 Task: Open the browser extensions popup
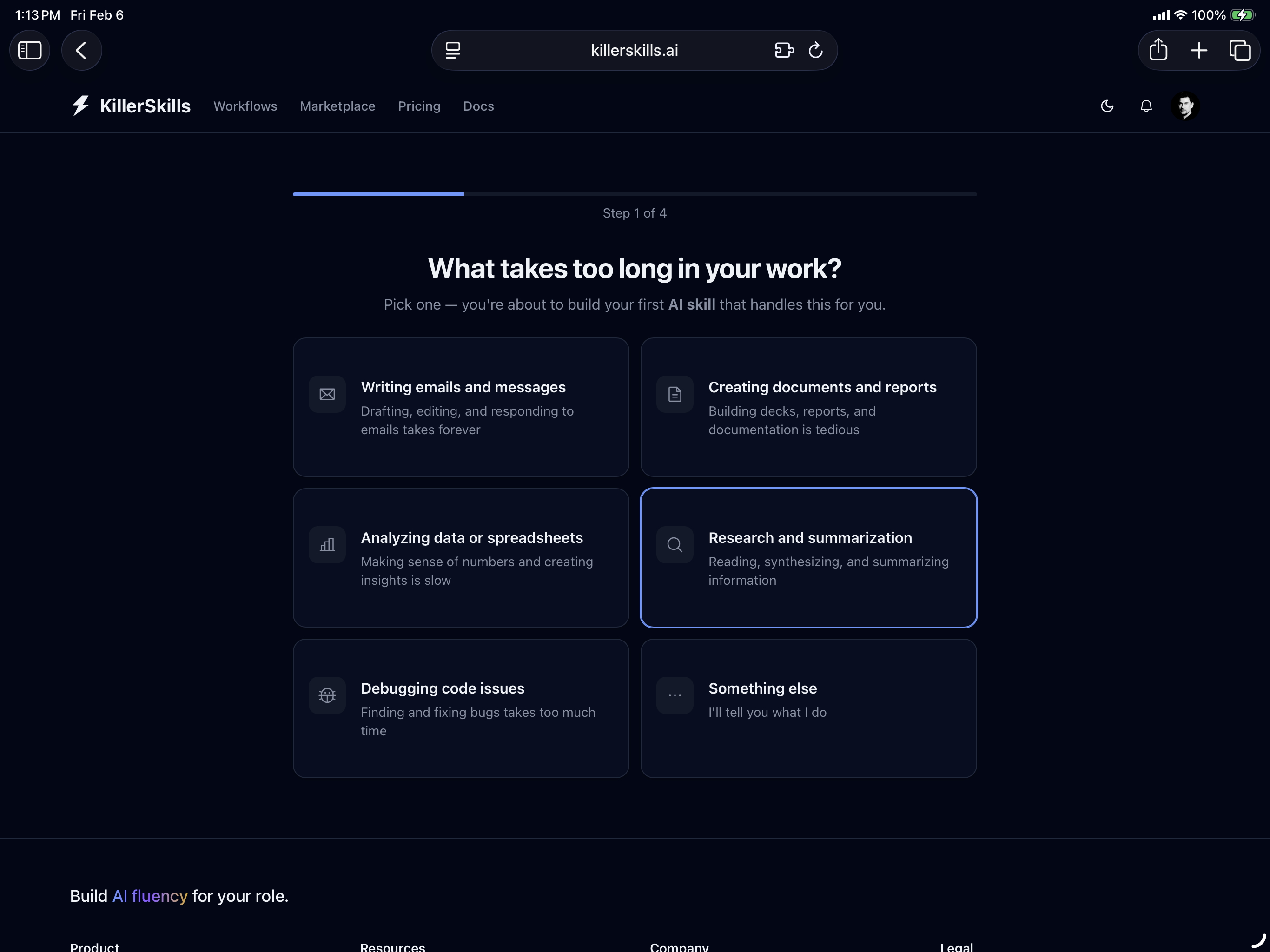coord(784,50)
